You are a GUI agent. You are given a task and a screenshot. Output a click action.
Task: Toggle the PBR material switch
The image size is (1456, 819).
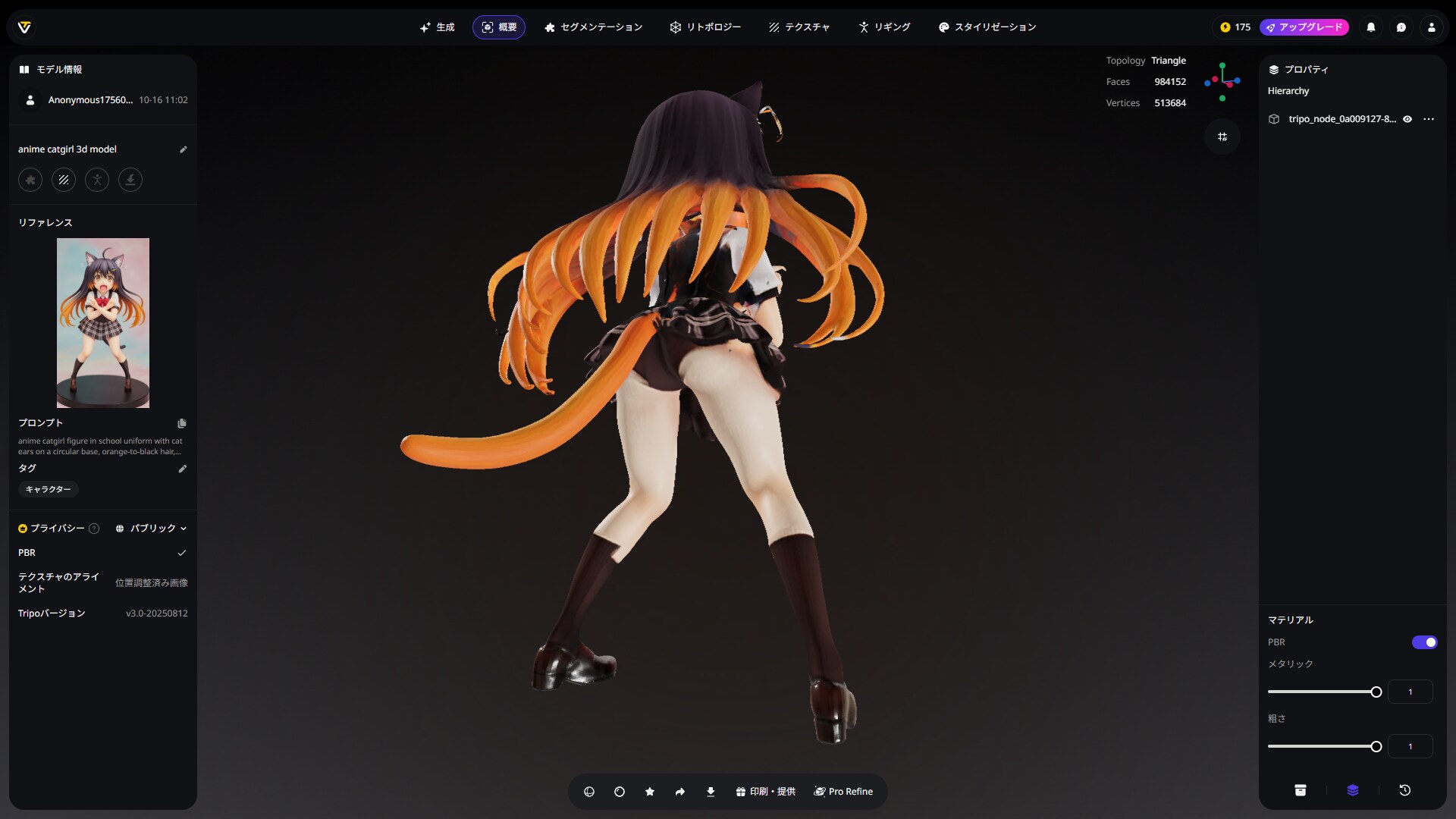(x=1424, y=642)
